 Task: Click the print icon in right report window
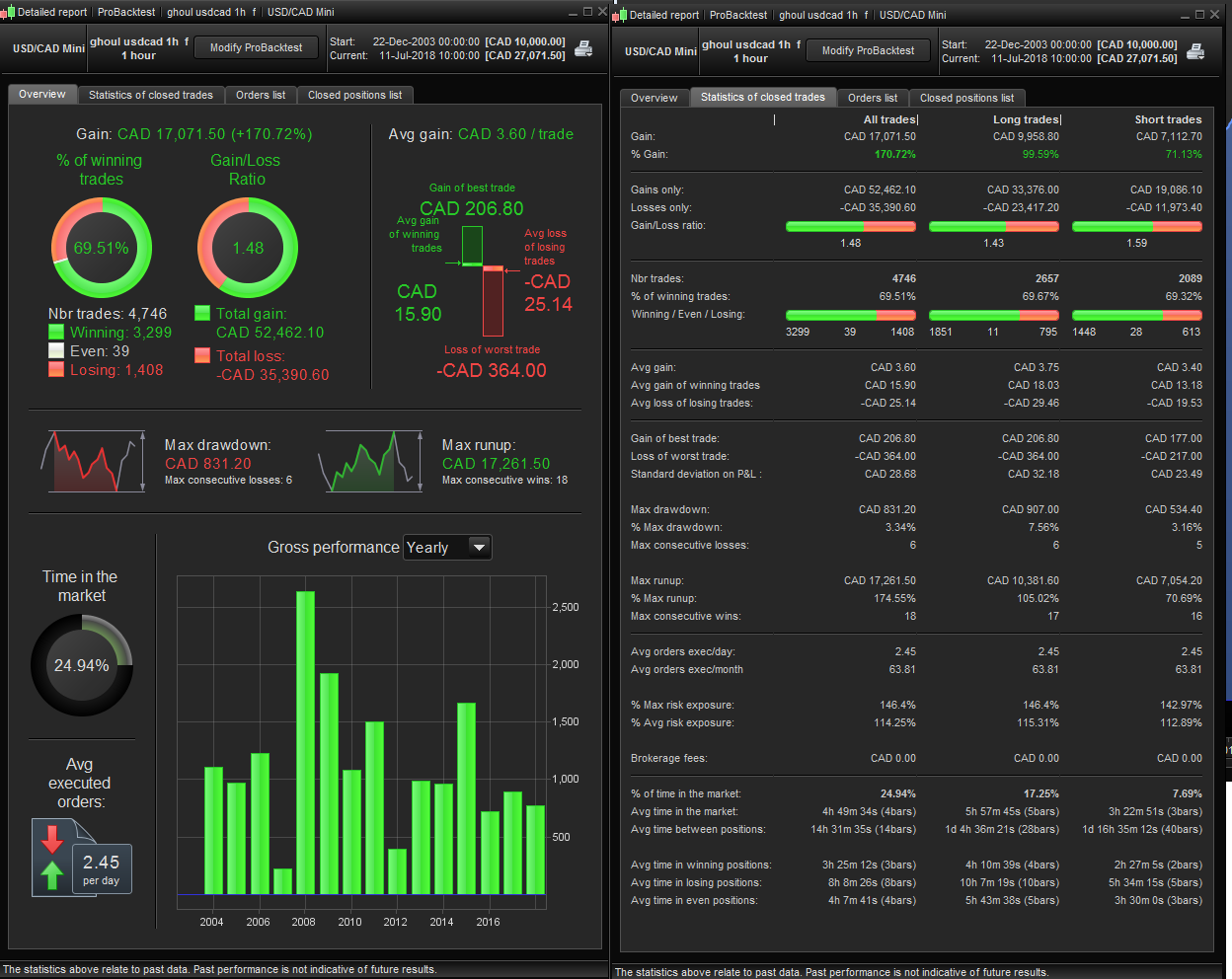pyautogui.click(x=1195, y=51)
